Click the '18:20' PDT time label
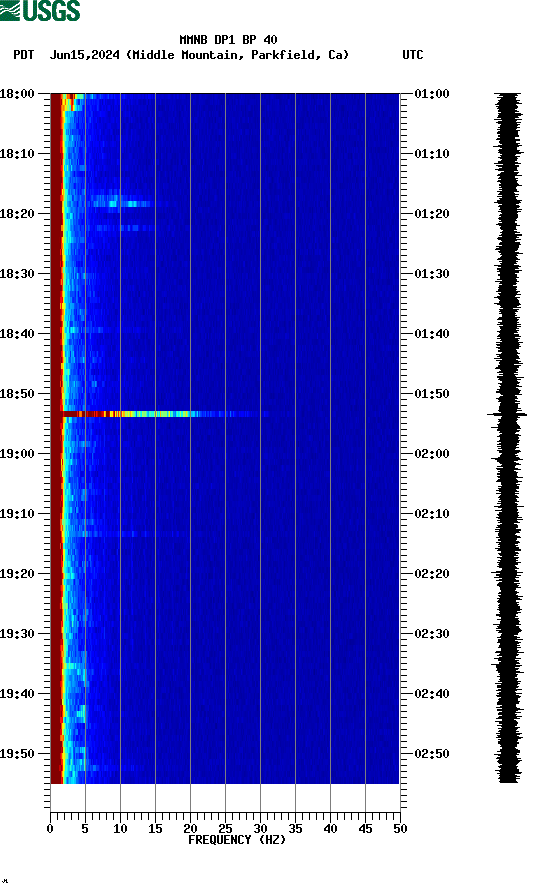 click(x=17, y=213)
